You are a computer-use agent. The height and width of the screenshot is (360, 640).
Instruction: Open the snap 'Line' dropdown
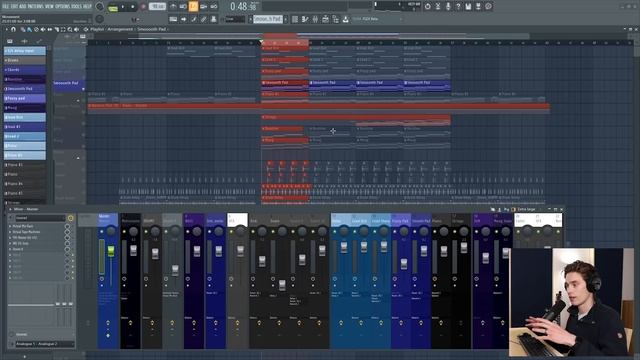[x=235, y=19]
